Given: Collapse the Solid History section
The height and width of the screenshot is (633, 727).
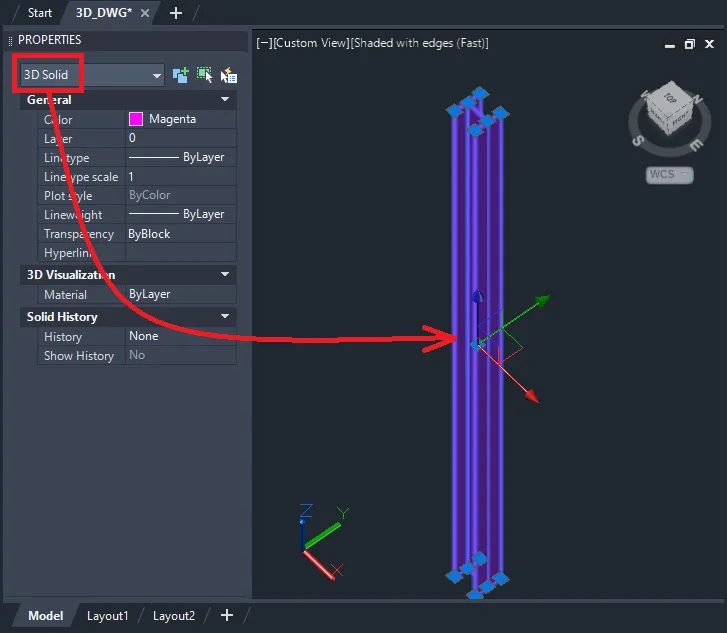Looking at the screenshot, I should pos(225,316).
